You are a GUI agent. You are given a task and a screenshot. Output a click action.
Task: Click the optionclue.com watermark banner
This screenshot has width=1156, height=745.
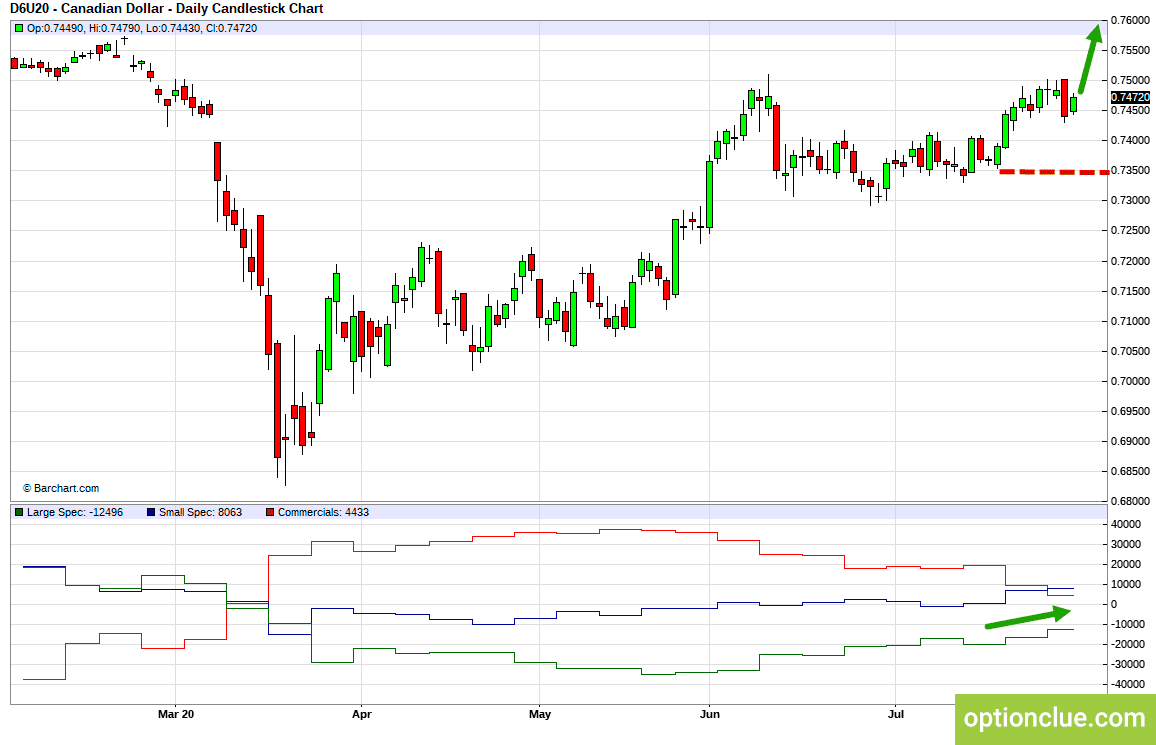(1055, 718)
